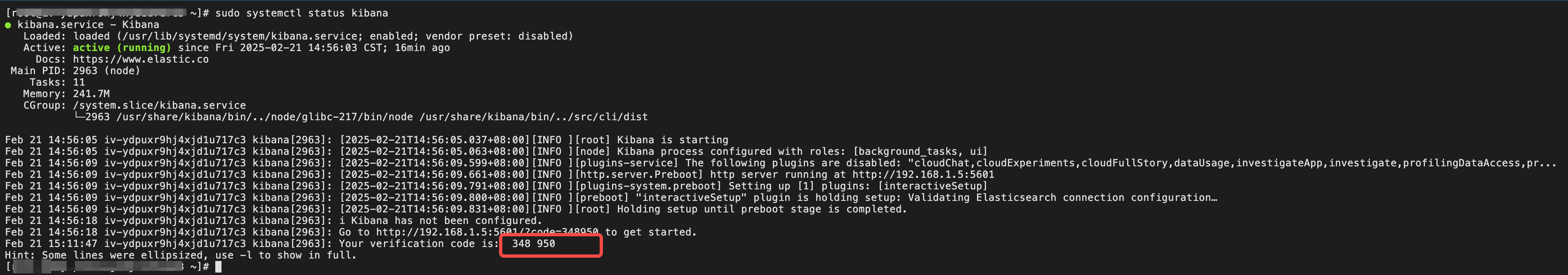Open the https://www.elastic.co docs link

coord(141,59)
